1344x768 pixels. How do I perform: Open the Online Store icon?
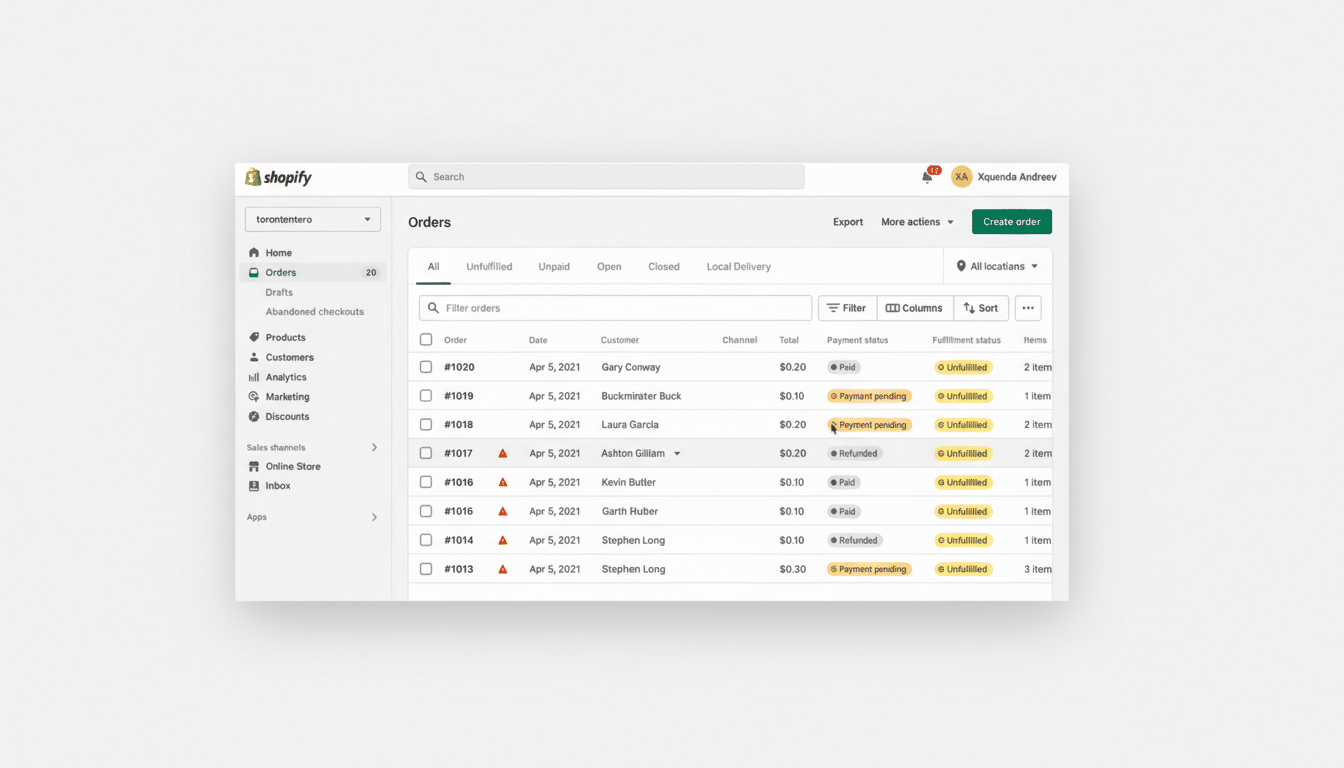click(254, 467)
